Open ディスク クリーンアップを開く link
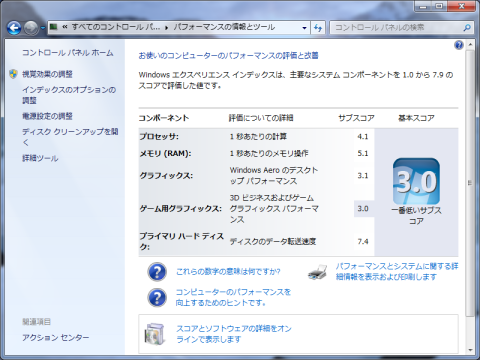480x360 pixels. tap(70, 137)
